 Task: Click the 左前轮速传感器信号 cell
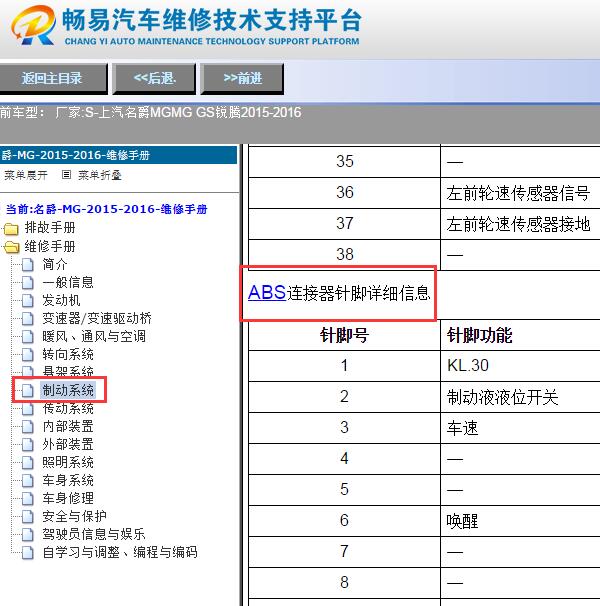coord(518,193)
